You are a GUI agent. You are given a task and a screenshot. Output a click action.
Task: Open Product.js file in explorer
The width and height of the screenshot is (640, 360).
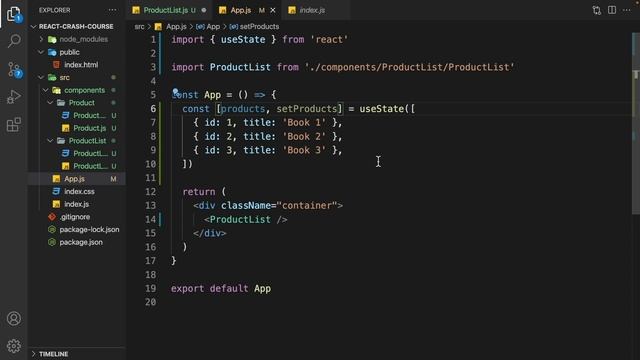point(76,128)
